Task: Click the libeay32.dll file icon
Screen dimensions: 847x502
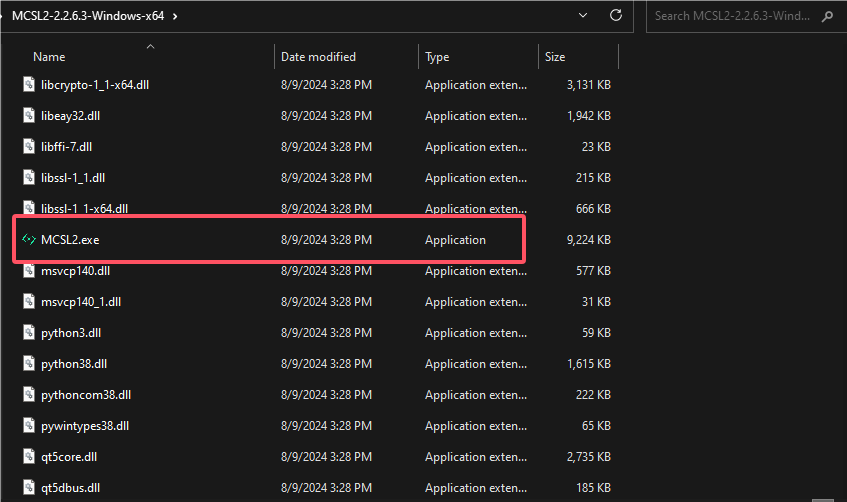Action: [x=29, y=115]
